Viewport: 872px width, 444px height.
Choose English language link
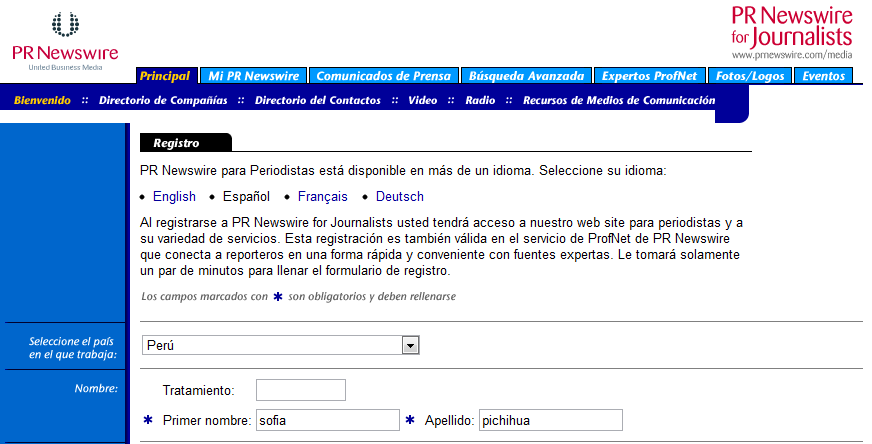174,197
